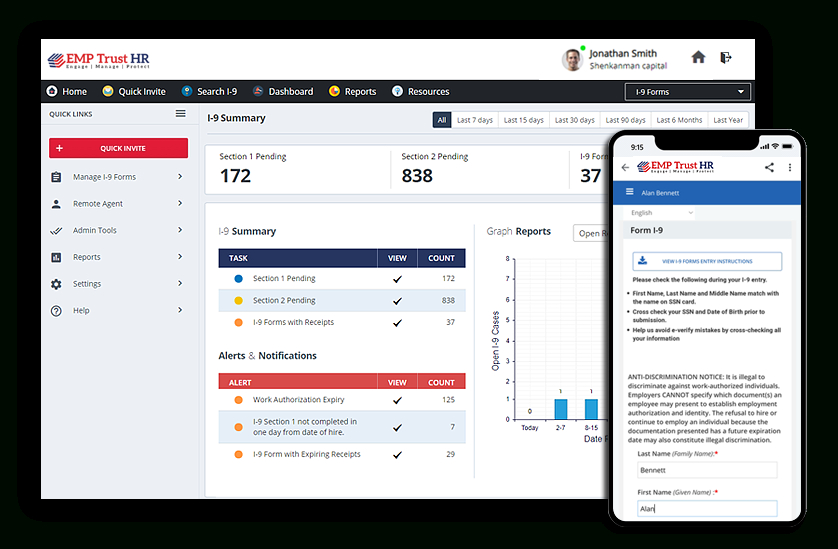Click the Manage I-9 Forms clipboard icon
The image size is (838, 549).
(56, 177)
